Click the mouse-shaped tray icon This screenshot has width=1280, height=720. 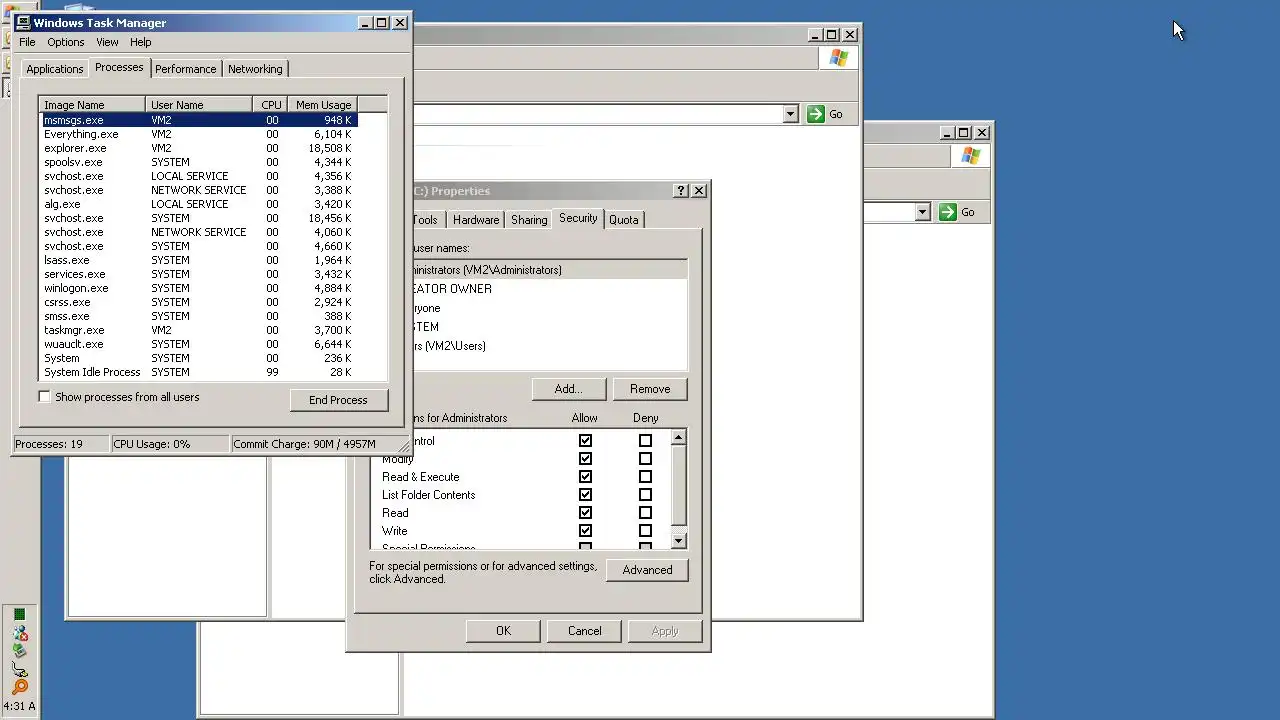(19, 668)
